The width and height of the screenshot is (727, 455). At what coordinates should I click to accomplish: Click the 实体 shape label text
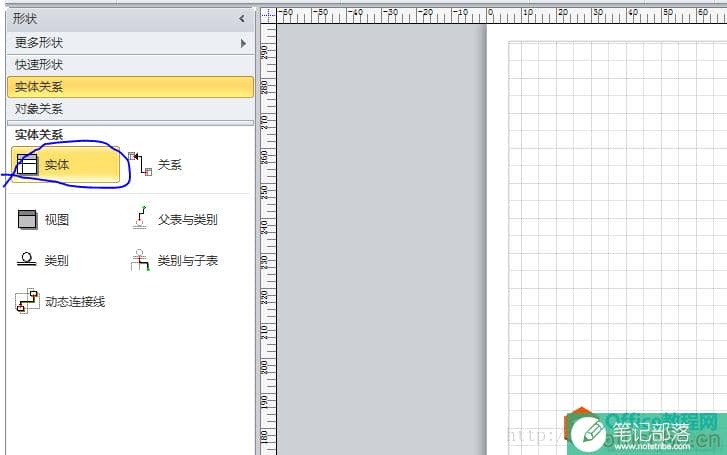click(57, 165)
